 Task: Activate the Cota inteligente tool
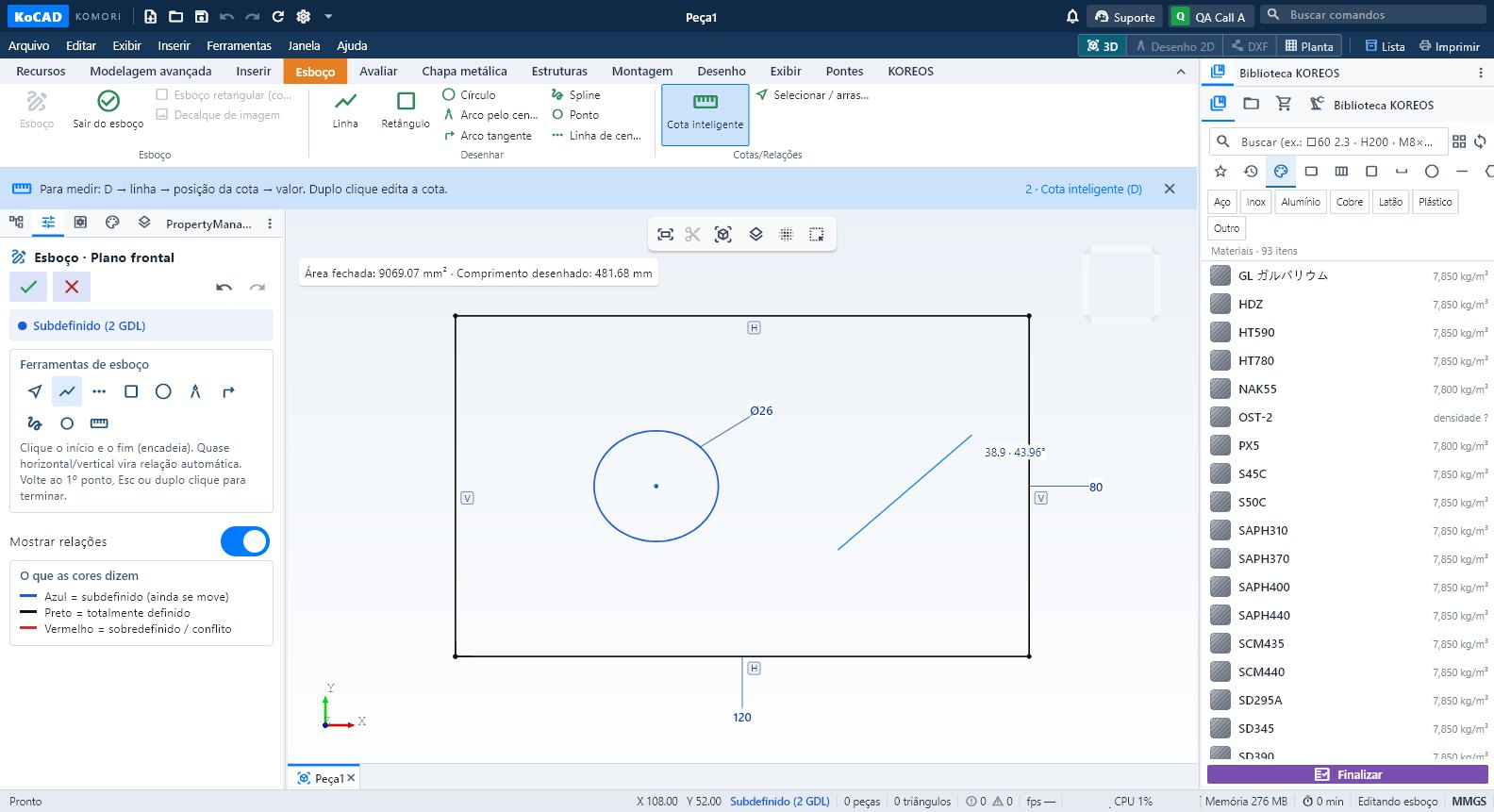[x=705, y=114]
